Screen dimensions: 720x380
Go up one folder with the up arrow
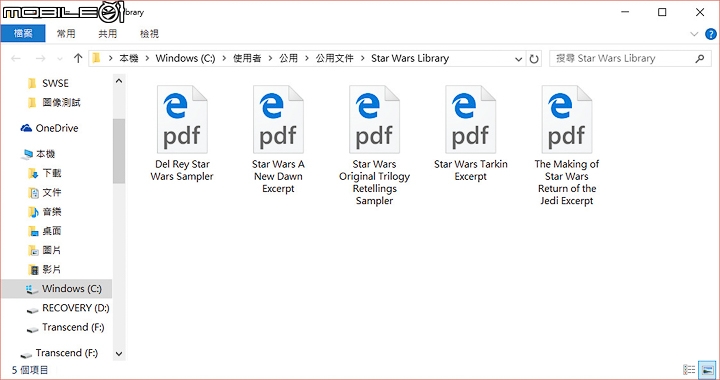click(78, 58)
